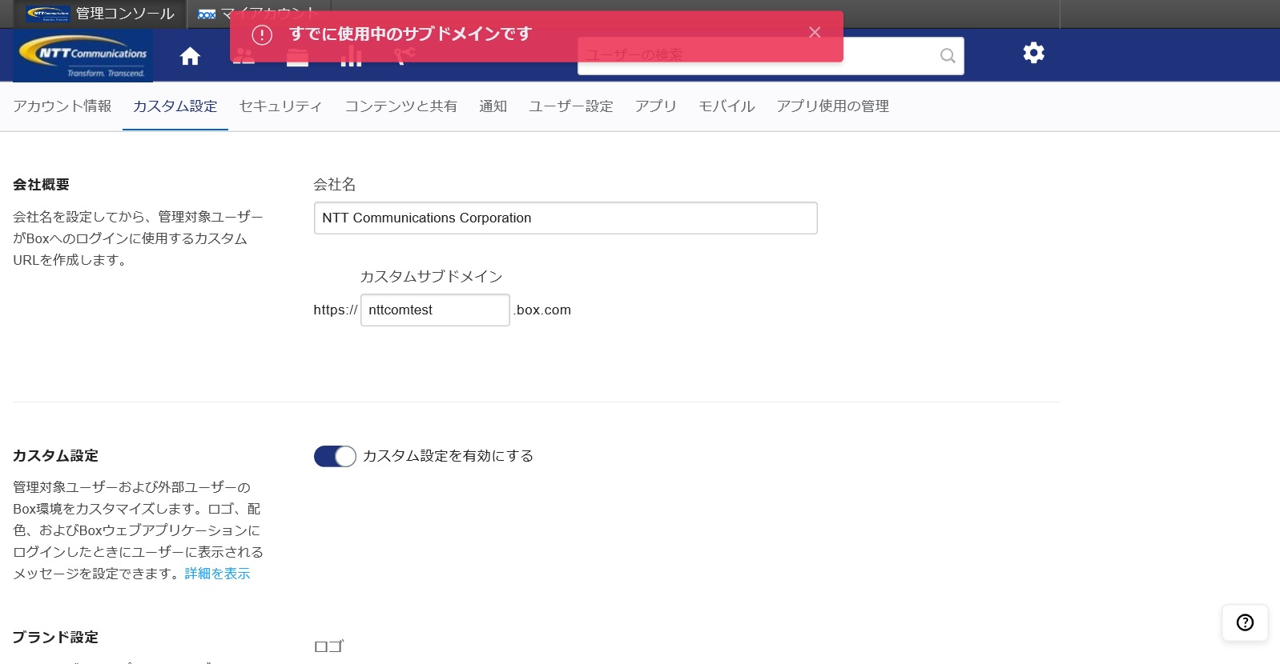The width and height of the screenshot is (1280, 664).
Task: Open settings with the gear icon
Action: (1033, 53)
